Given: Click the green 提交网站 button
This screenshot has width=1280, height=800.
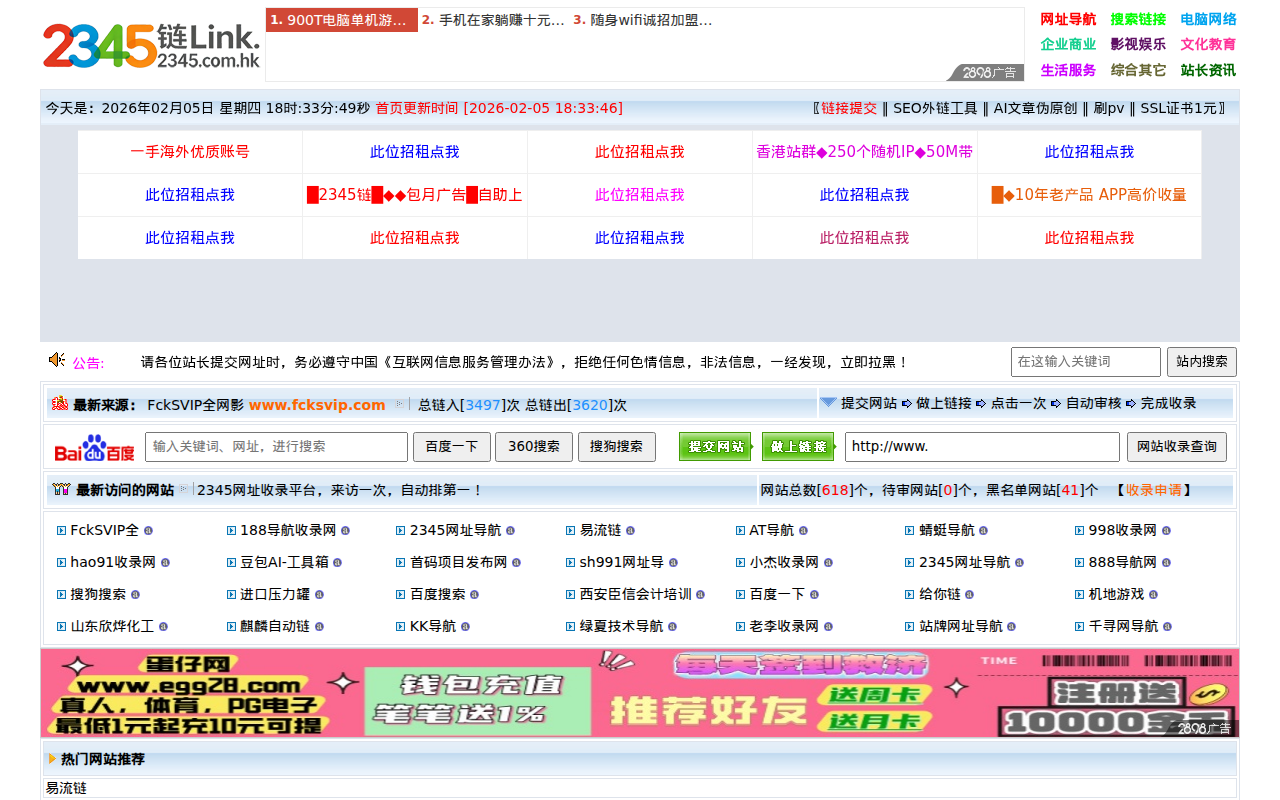Looking at the screenshot, I should pos(715,447).
